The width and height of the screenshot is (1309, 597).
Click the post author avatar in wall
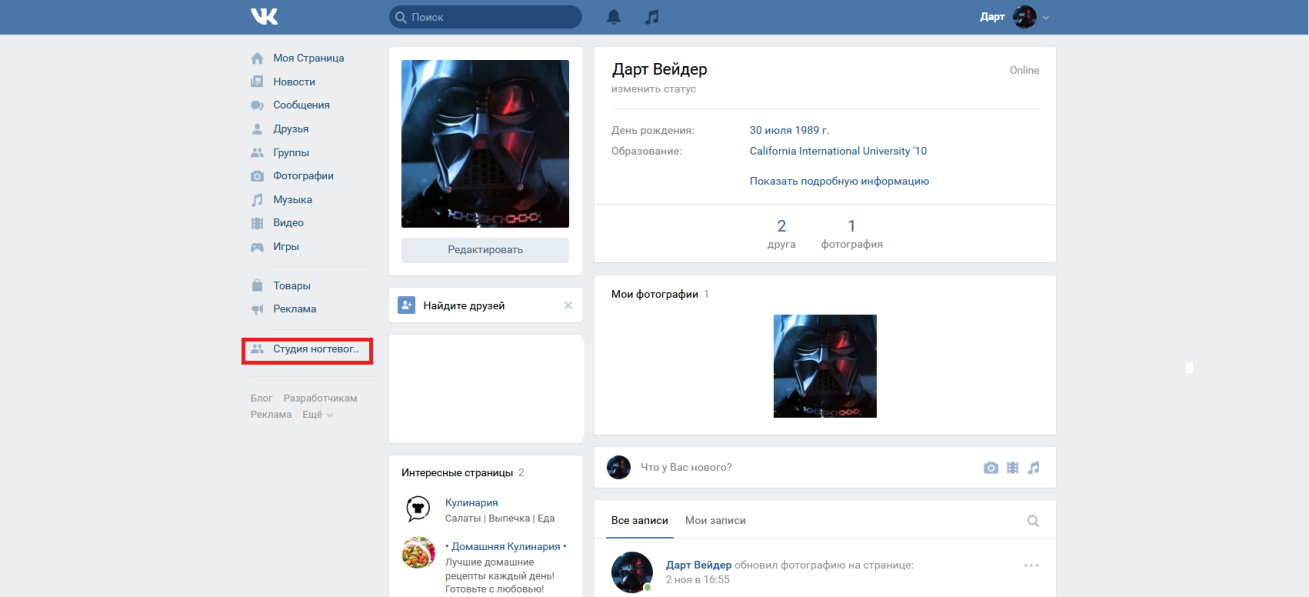tap(632, 571)
